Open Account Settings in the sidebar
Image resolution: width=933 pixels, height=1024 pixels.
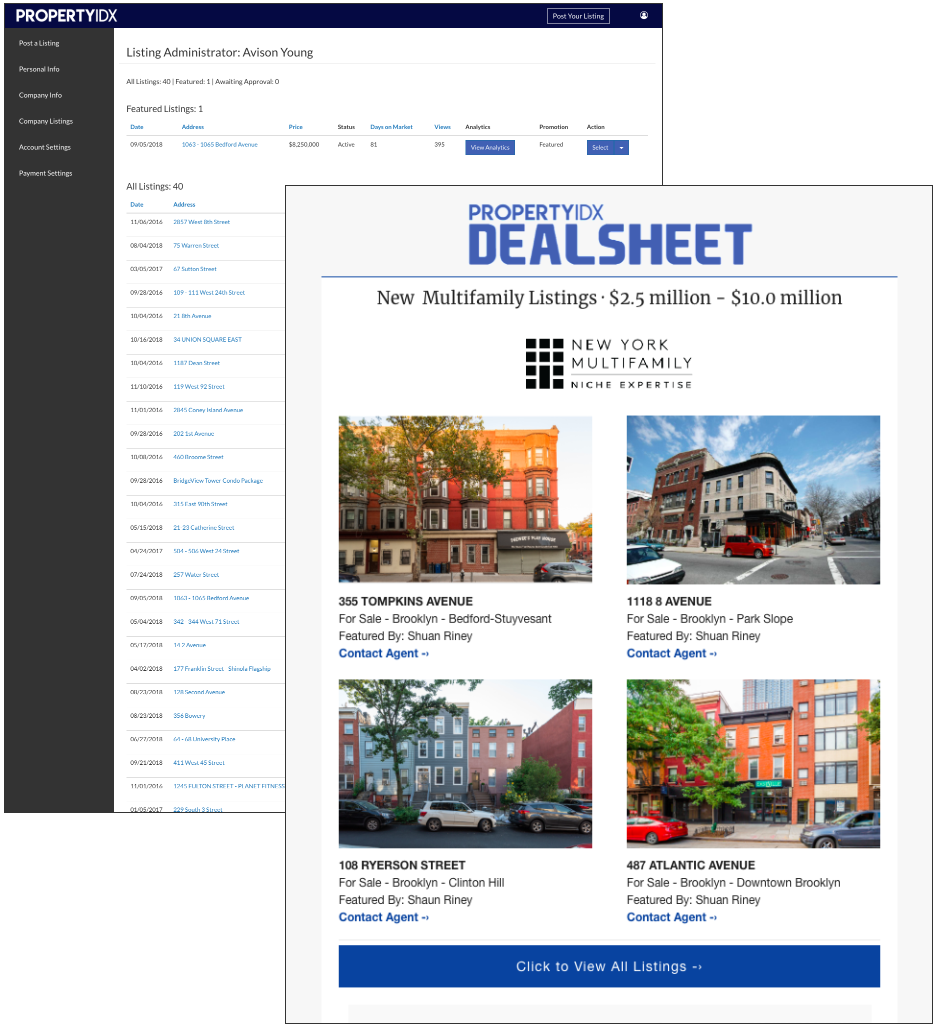44,148
